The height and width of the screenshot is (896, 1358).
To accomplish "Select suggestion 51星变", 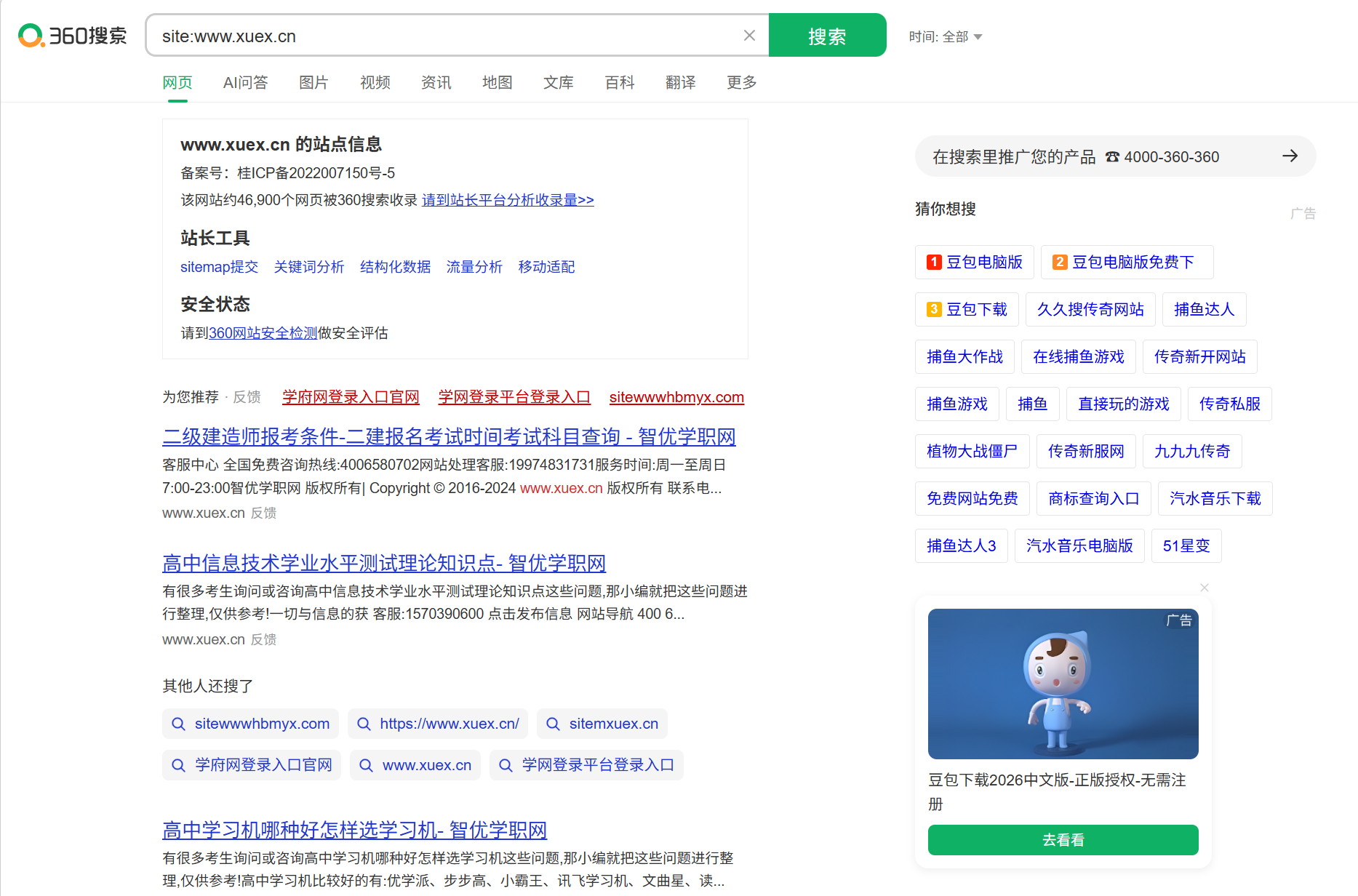I will tap(1186, 545).
